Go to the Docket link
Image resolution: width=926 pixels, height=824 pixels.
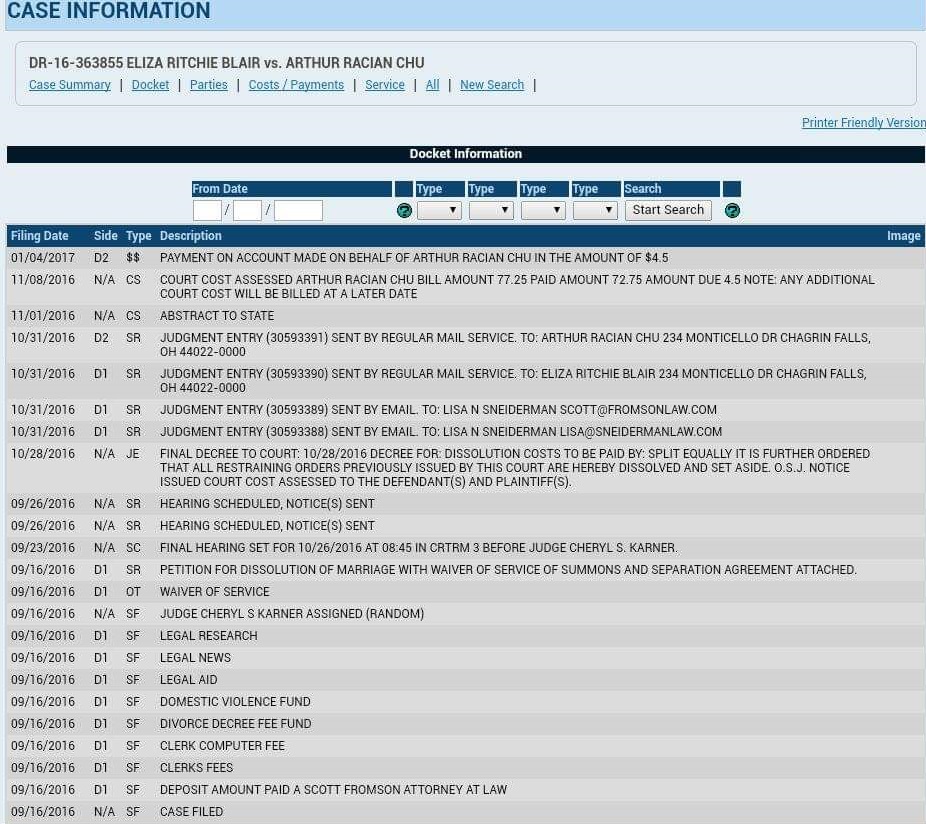tap(150, 85)
